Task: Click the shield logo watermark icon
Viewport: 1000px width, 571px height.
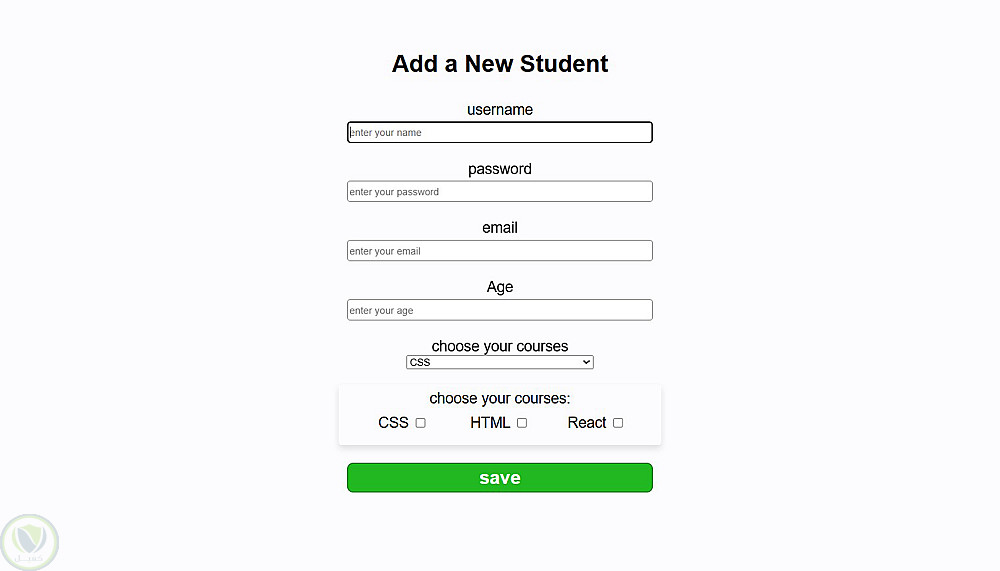Action: (30, 542)
